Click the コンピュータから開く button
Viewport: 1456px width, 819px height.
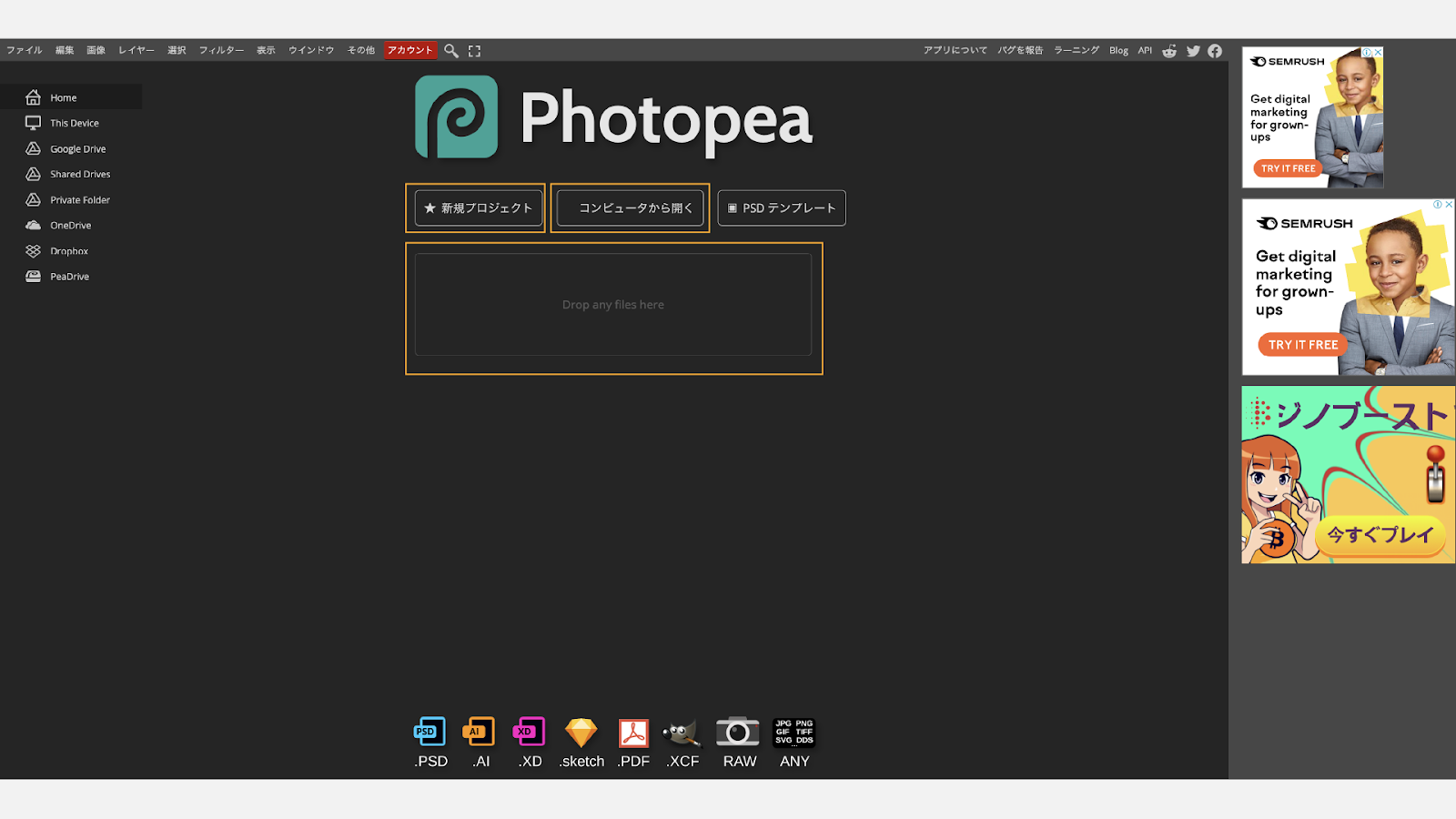630,207
